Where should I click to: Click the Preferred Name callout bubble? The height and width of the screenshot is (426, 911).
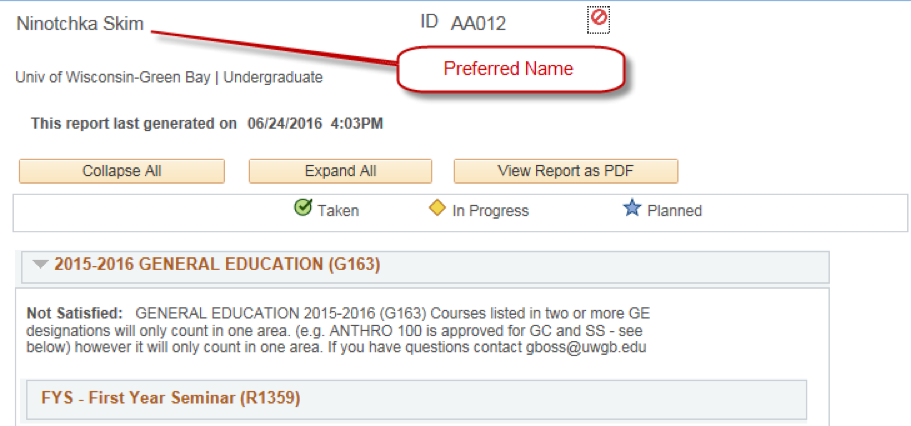(509, 69)
